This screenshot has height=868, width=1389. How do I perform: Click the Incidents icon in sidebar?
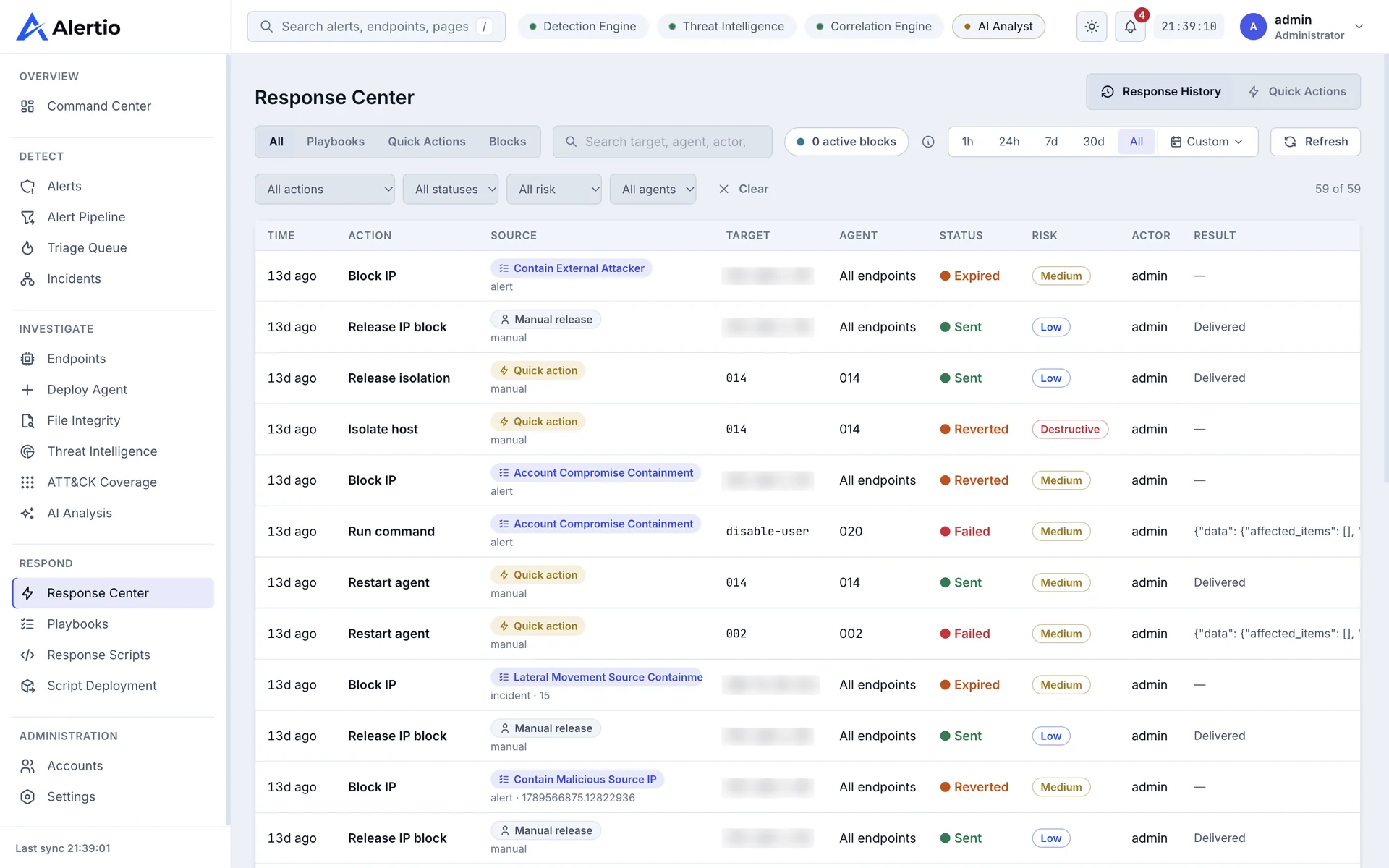tap(27, 279)
